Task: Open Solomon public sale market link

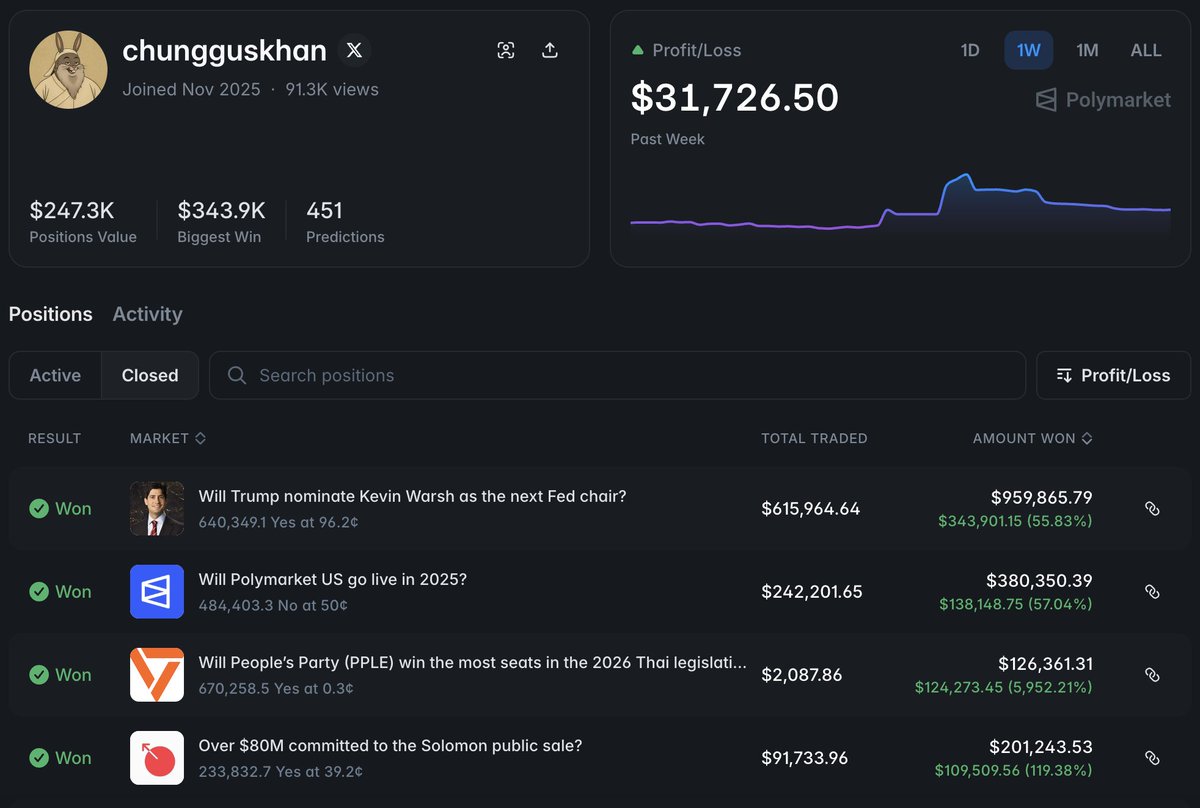Action: point(390,745)
